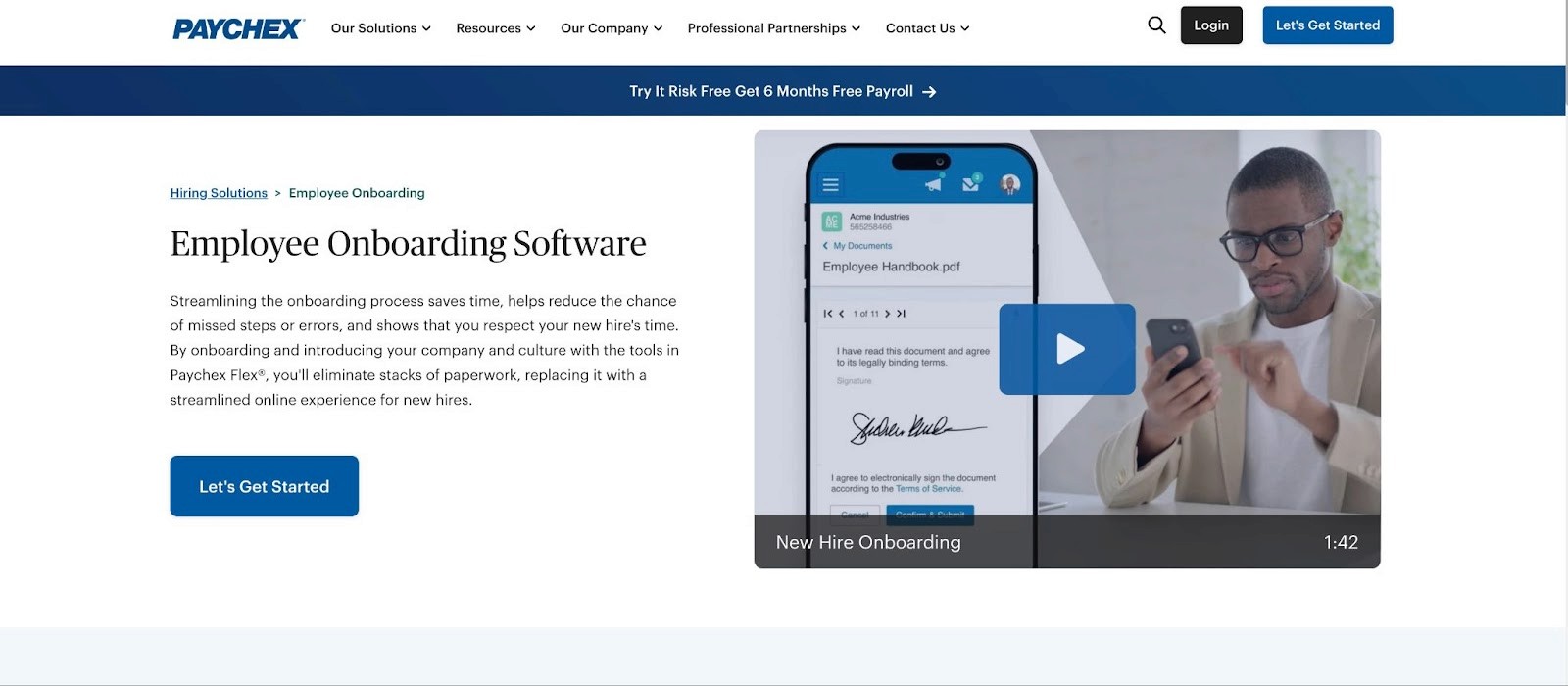Click Employee Onboarding breadcrumb text
Image resolution: width=1568 pixels, height=686 pixels.
(357, 193)
